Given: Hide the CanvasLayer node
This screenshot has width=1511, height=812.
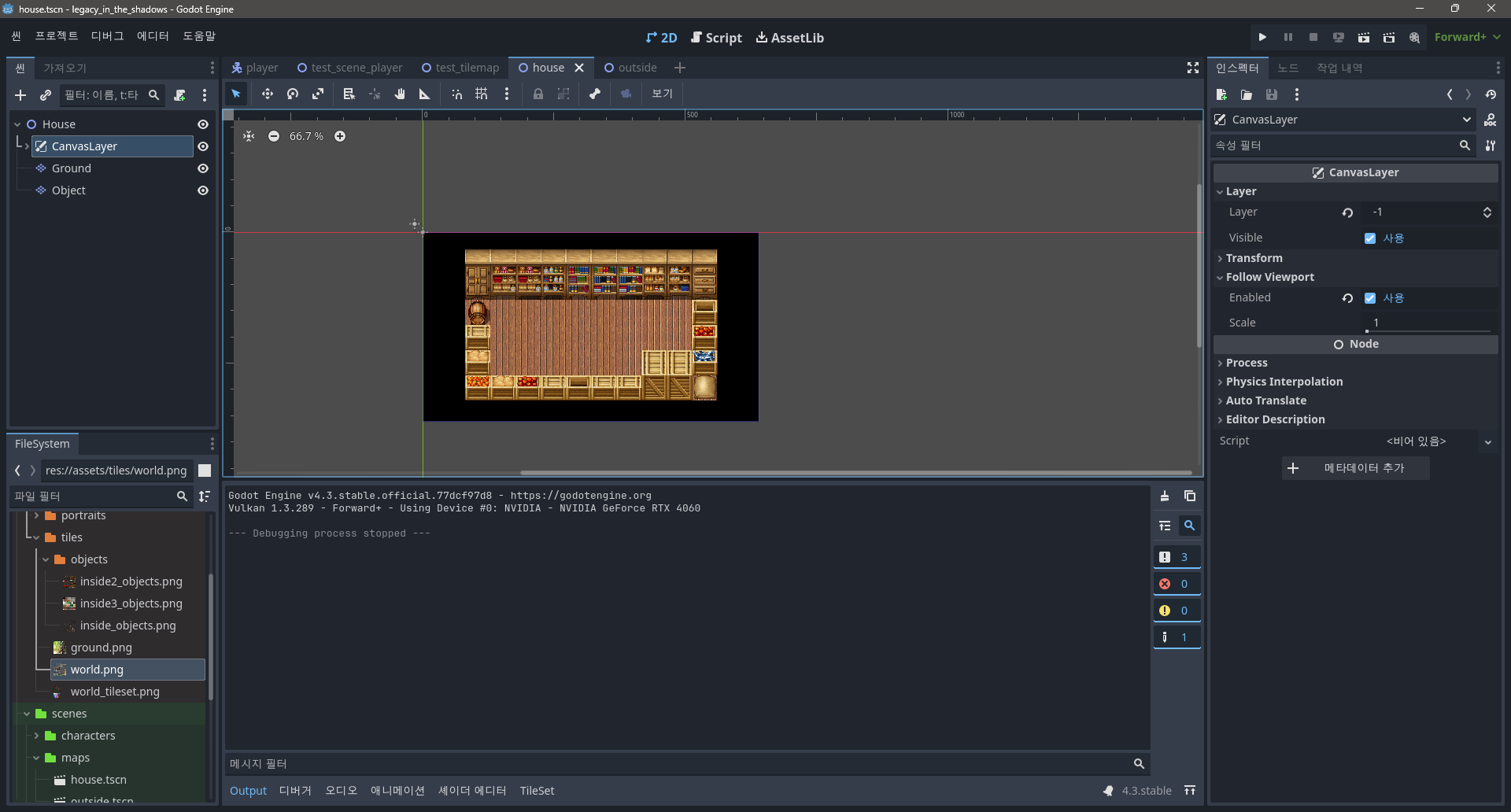Looking at the screenshot, I should pyautogui.click(x=203, y=146).
